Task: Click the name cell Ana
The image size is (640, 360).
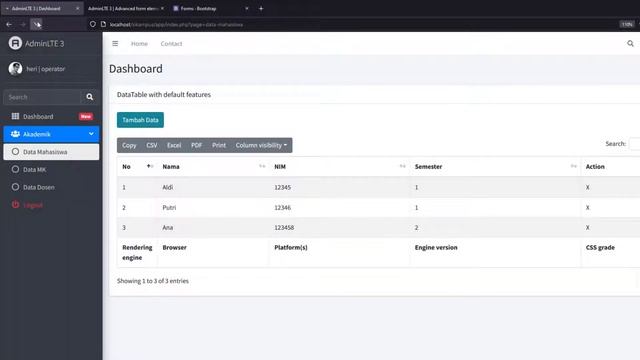Action: click(168, 227)
